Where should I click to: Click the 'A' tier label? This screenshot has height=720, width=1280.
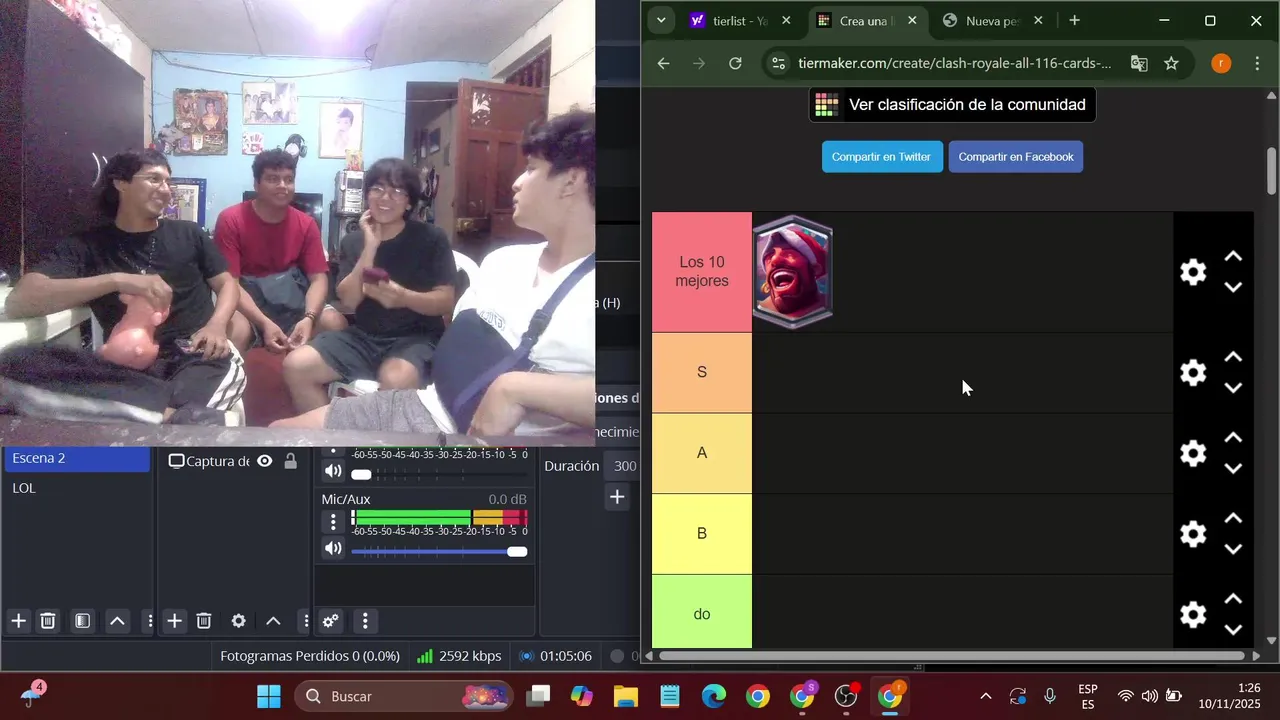pyautogui.click(x=702, y=453)
